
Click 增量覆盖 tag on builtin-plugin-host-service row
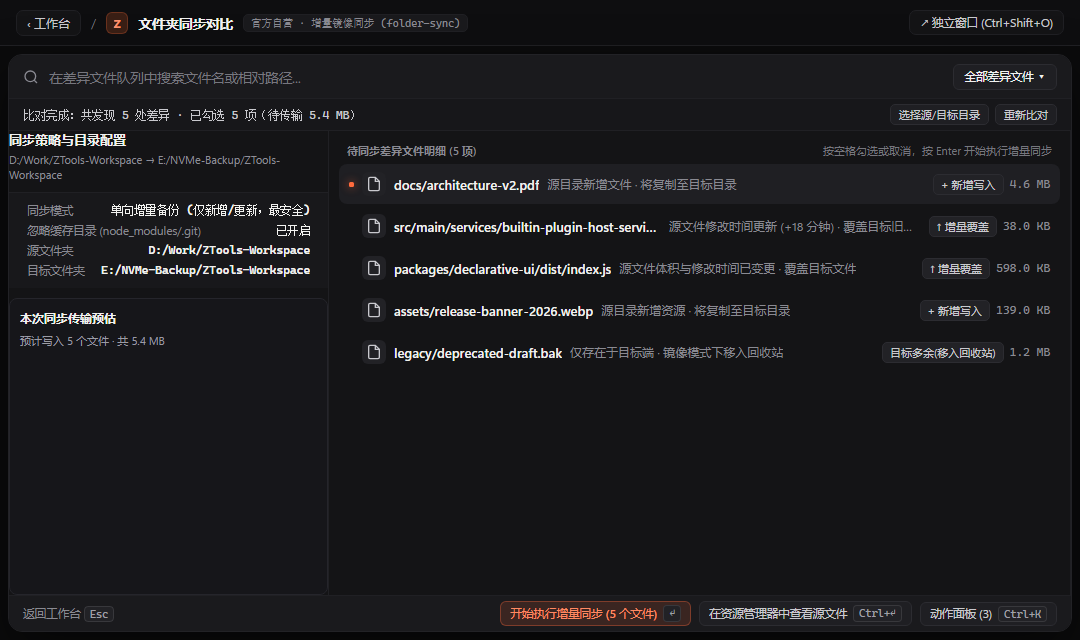(x=962, y=227)
